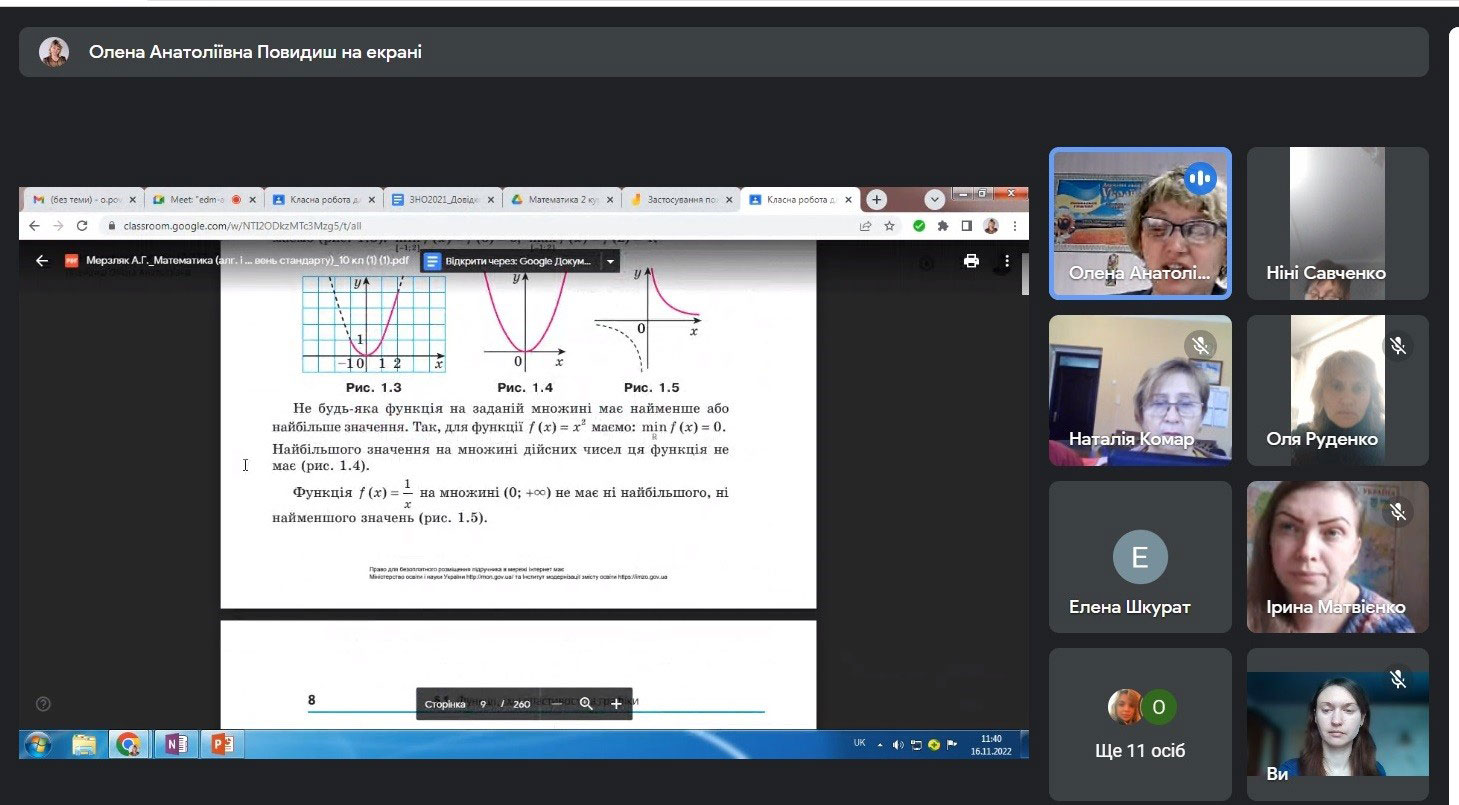Switch to the Meet 'edm' tab
The height and width of the screenshot is (805, 1459).
point(202,199)
